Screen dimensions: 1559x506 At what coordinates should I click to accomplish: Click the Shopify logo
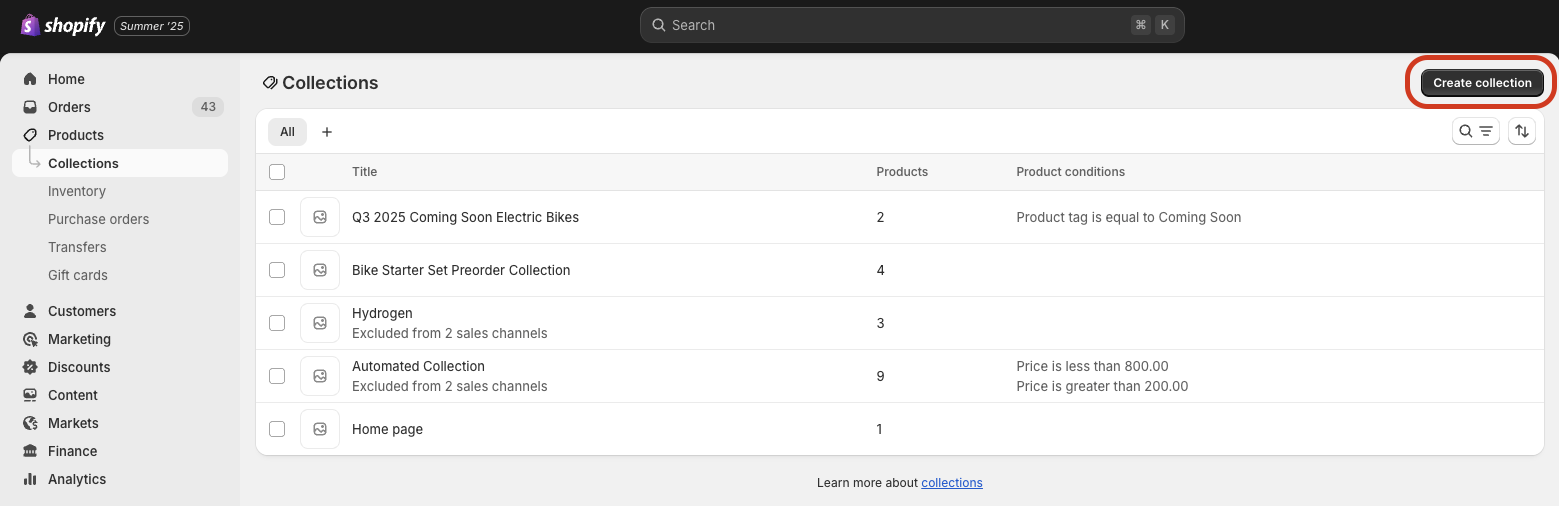(x=62, y=25)
